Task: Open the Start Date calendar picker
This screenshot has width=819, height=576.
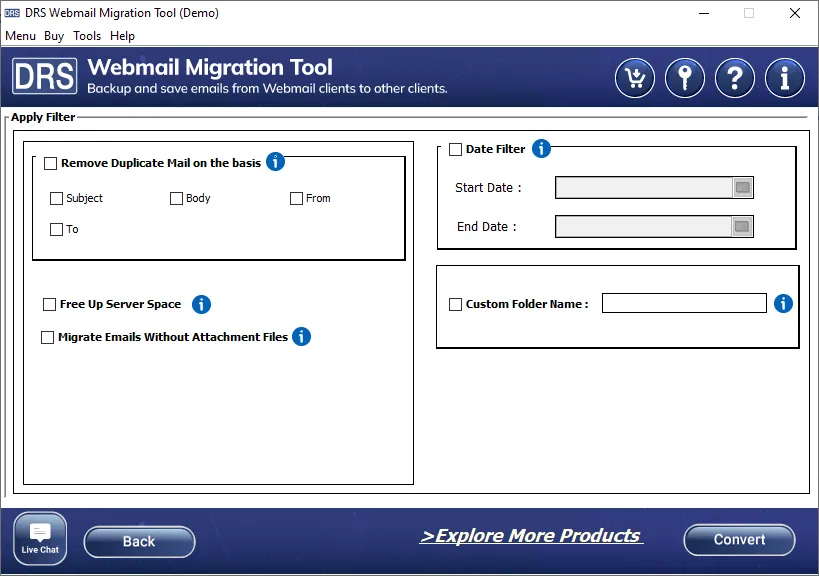Action: pyautogui.click(x=742, y=187)
